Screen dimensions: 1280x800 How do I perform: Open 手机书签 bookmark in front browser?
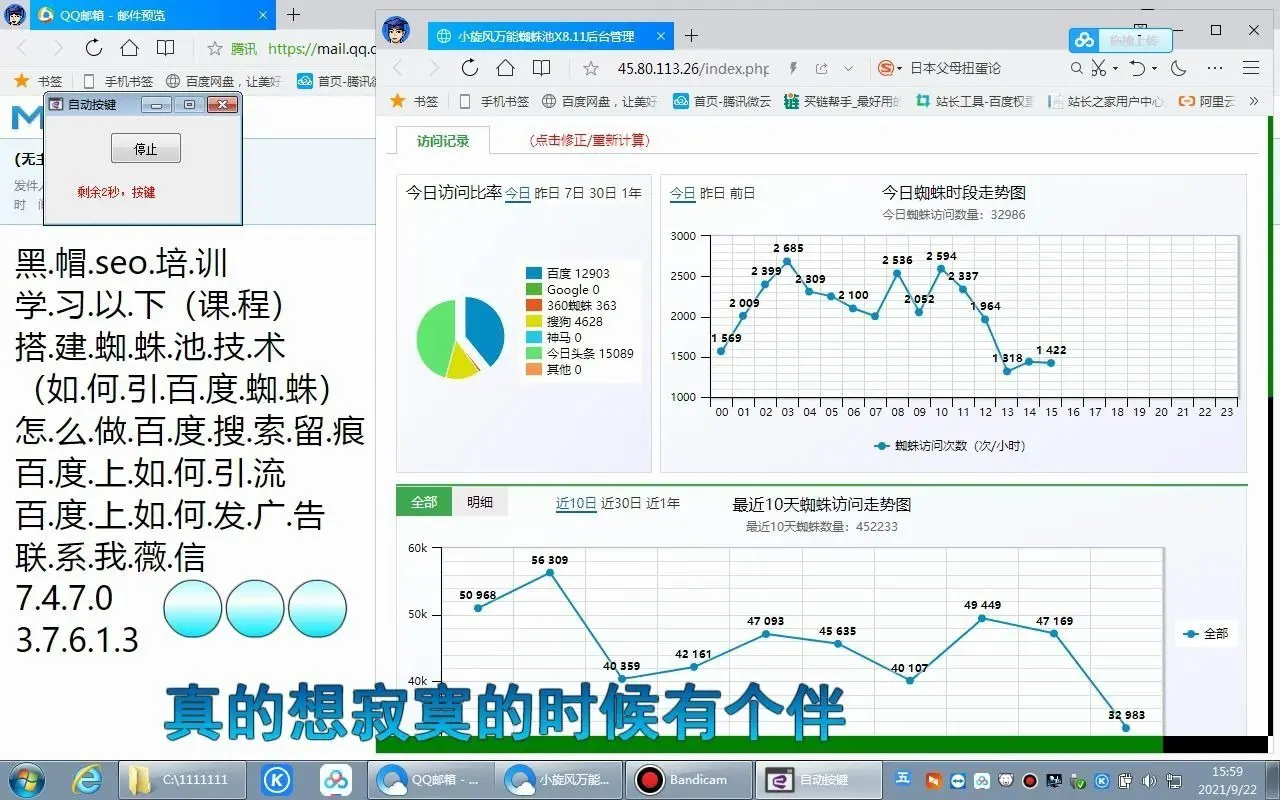click(x=494, y=101)
